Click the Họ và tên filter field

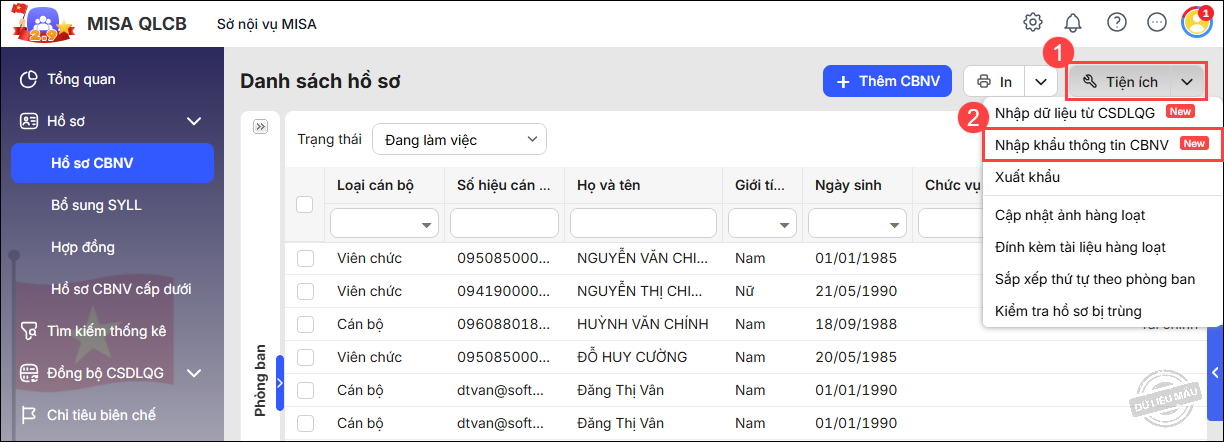[642, 223]
